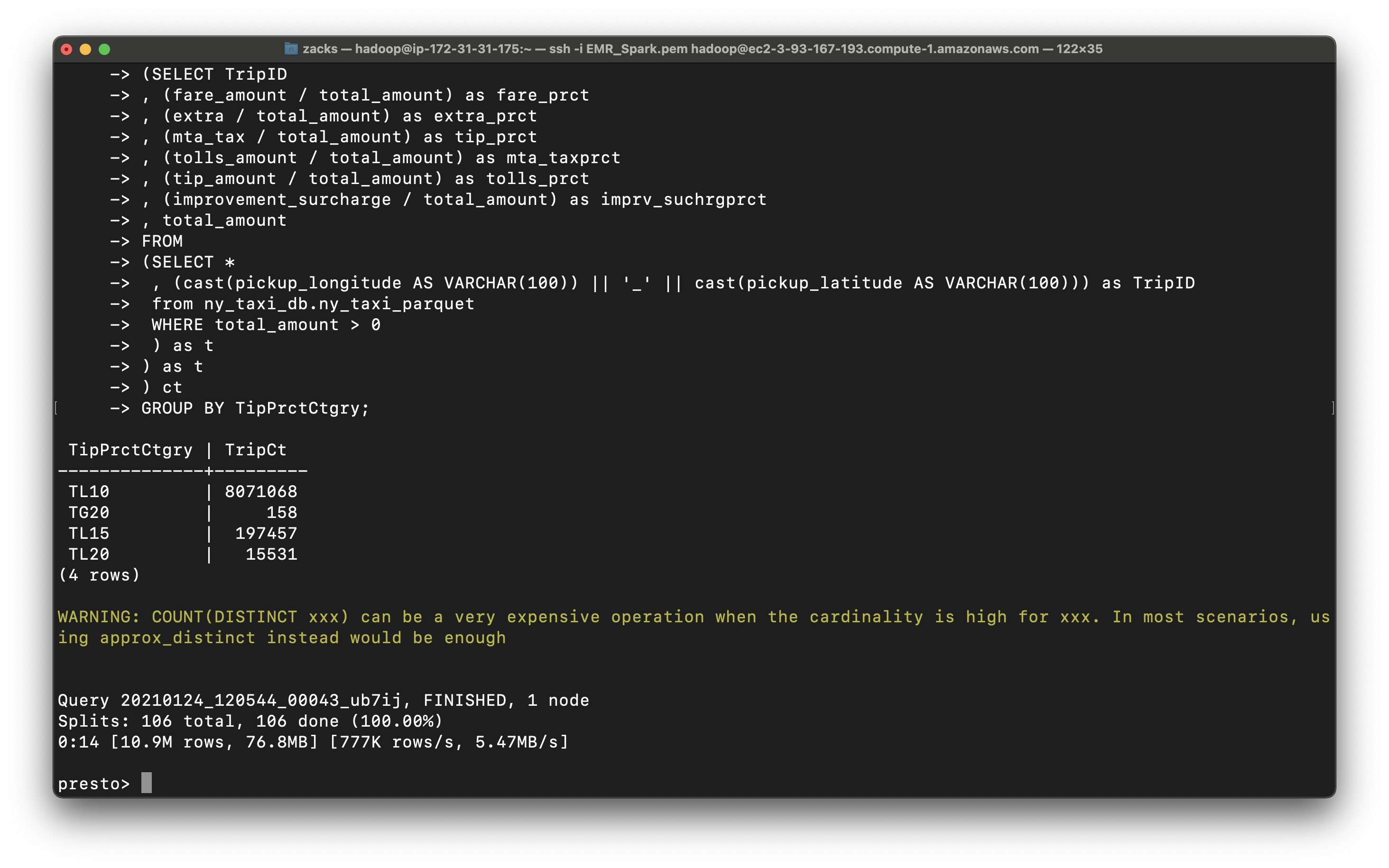
Task: Click the yellow minimize window button
Action: (85, 49)
